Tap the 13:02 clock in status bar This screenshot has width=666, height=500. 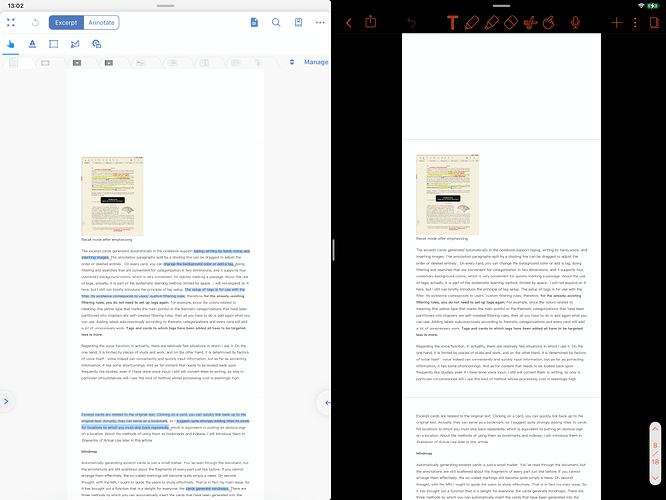coord(16,6)
